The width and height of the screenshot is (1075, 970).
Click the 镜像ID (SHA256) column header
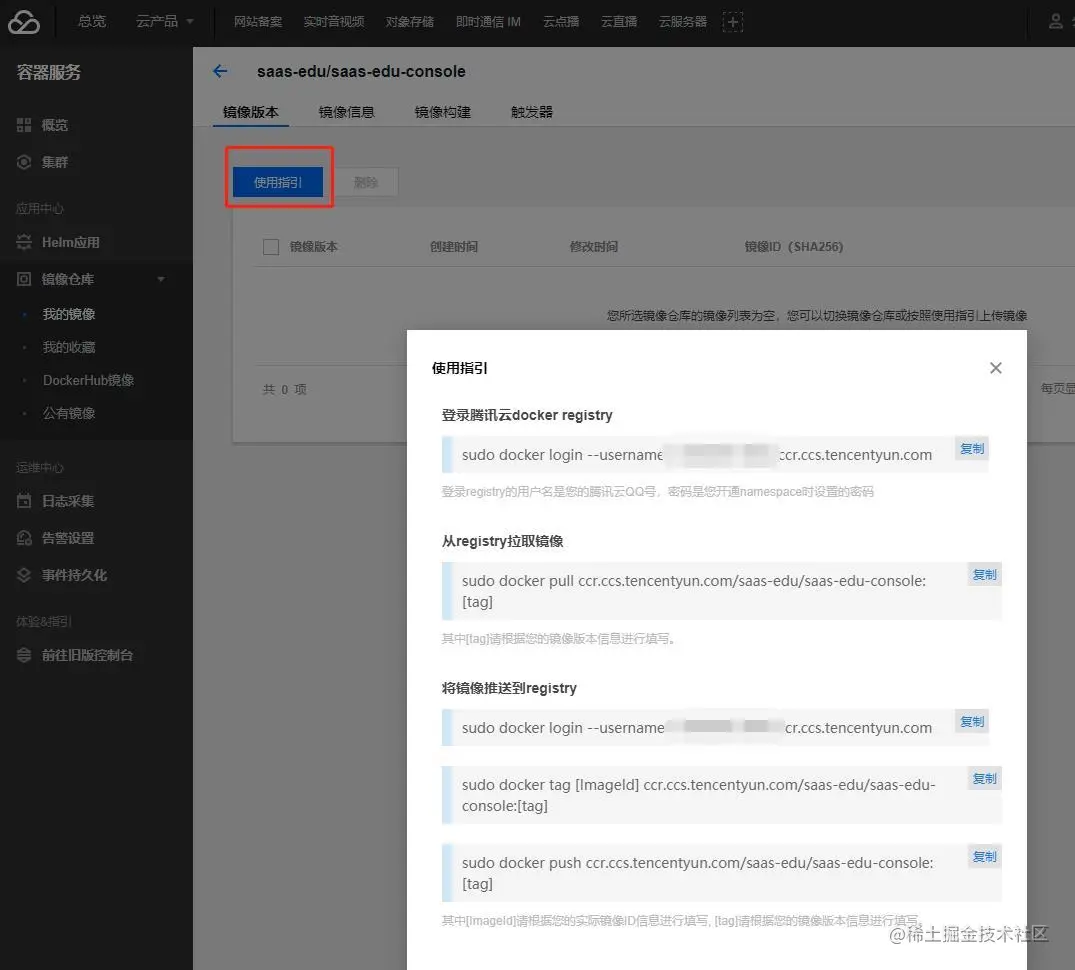click(794, 247)
